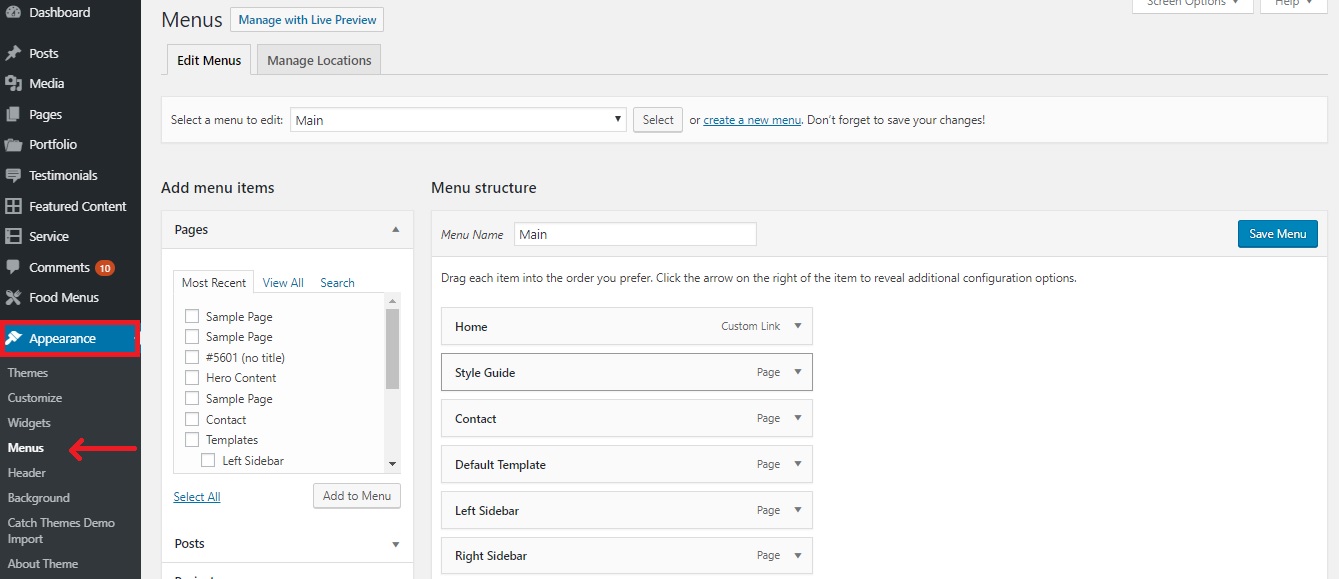This screenshot has height=579, width=1339.
Task: Click the Menu Name input field
Action: (x=635, y=234)
